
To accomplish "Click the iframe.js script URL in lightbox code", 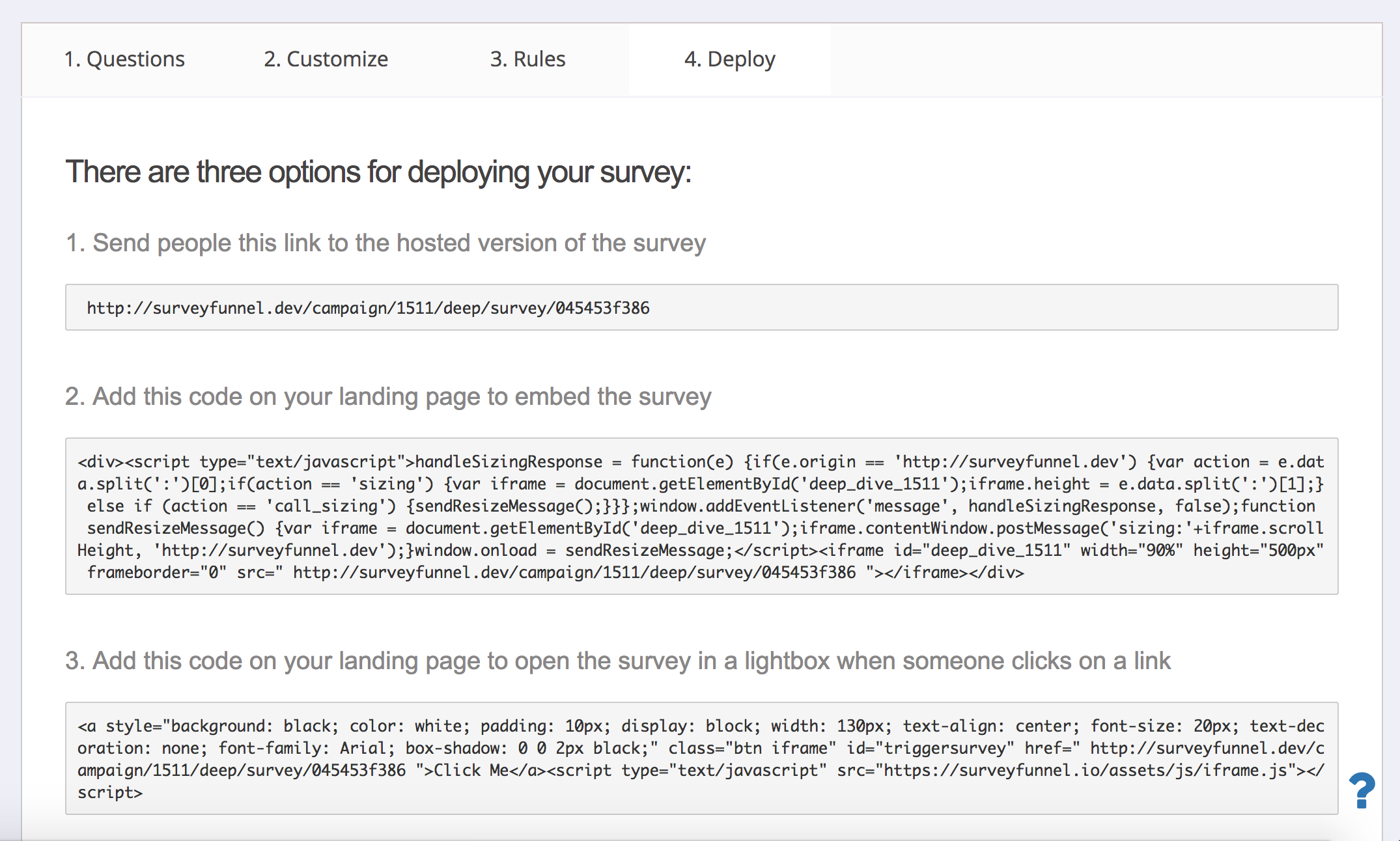I will (x=1084, y=771).
